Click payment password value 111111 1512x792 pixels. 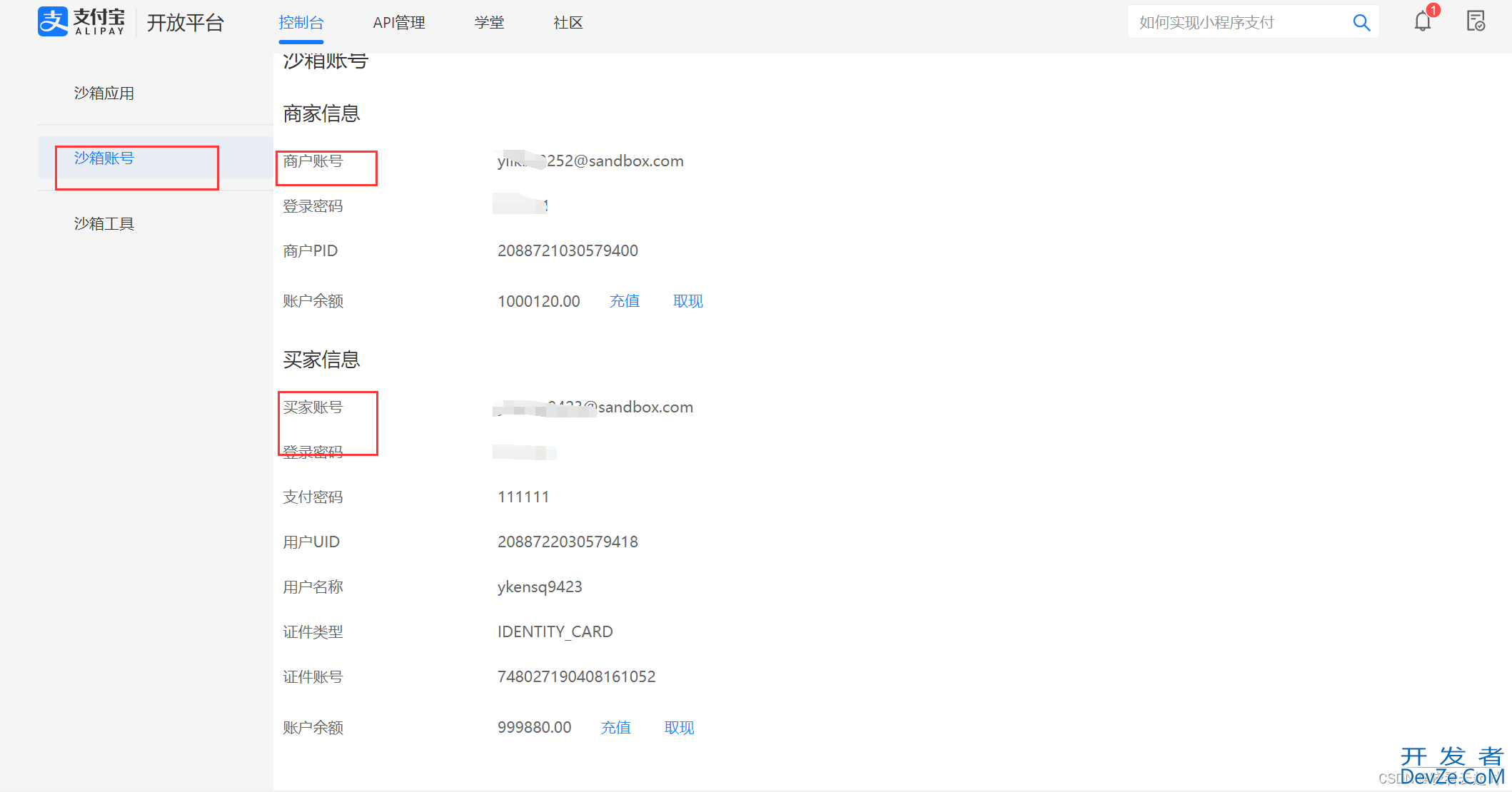pos(523,497)
